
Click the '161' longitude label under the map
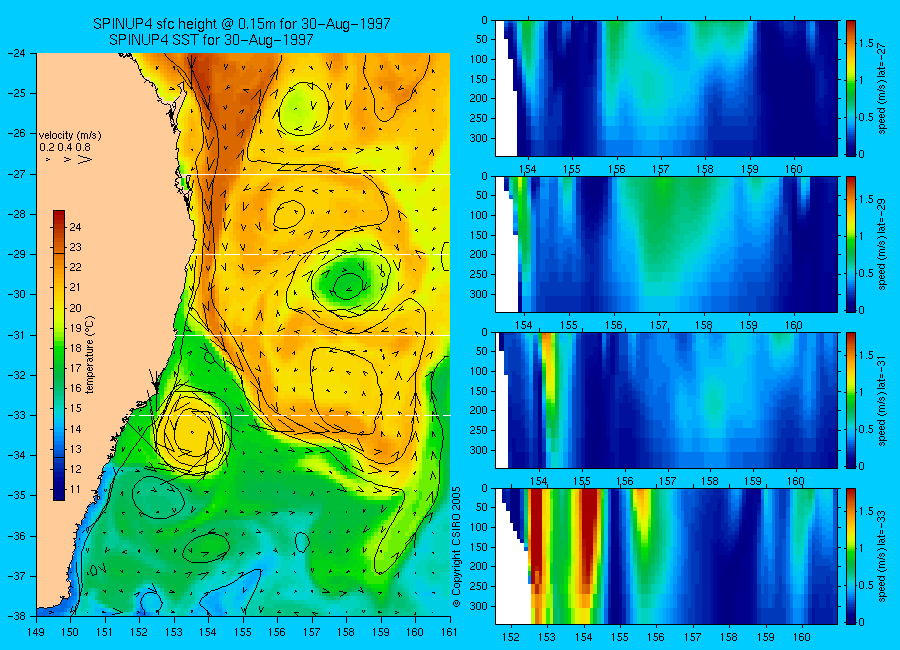449,632
